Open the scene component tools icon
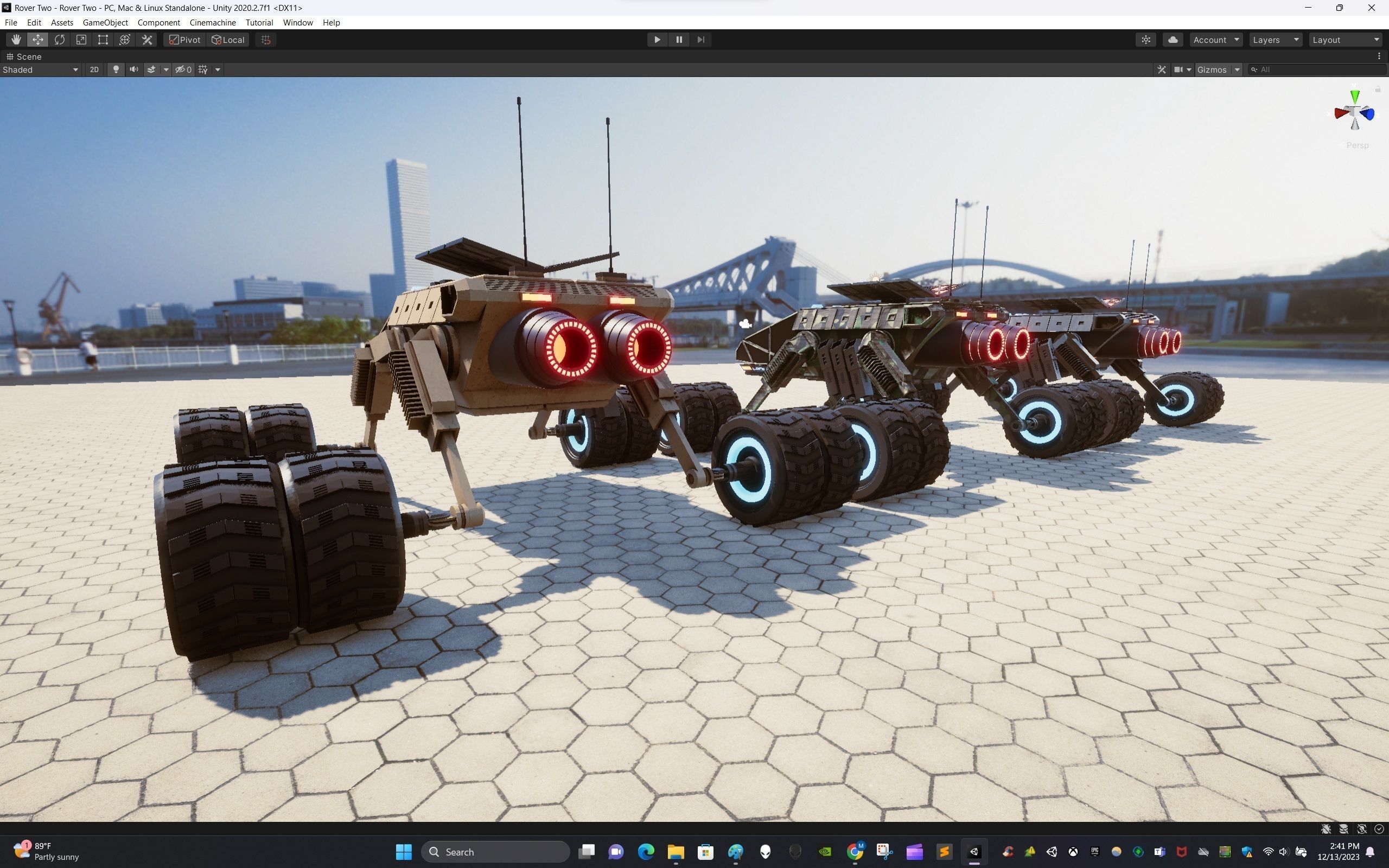This screenshot has width=1389, height=868. pos(1161,69)
